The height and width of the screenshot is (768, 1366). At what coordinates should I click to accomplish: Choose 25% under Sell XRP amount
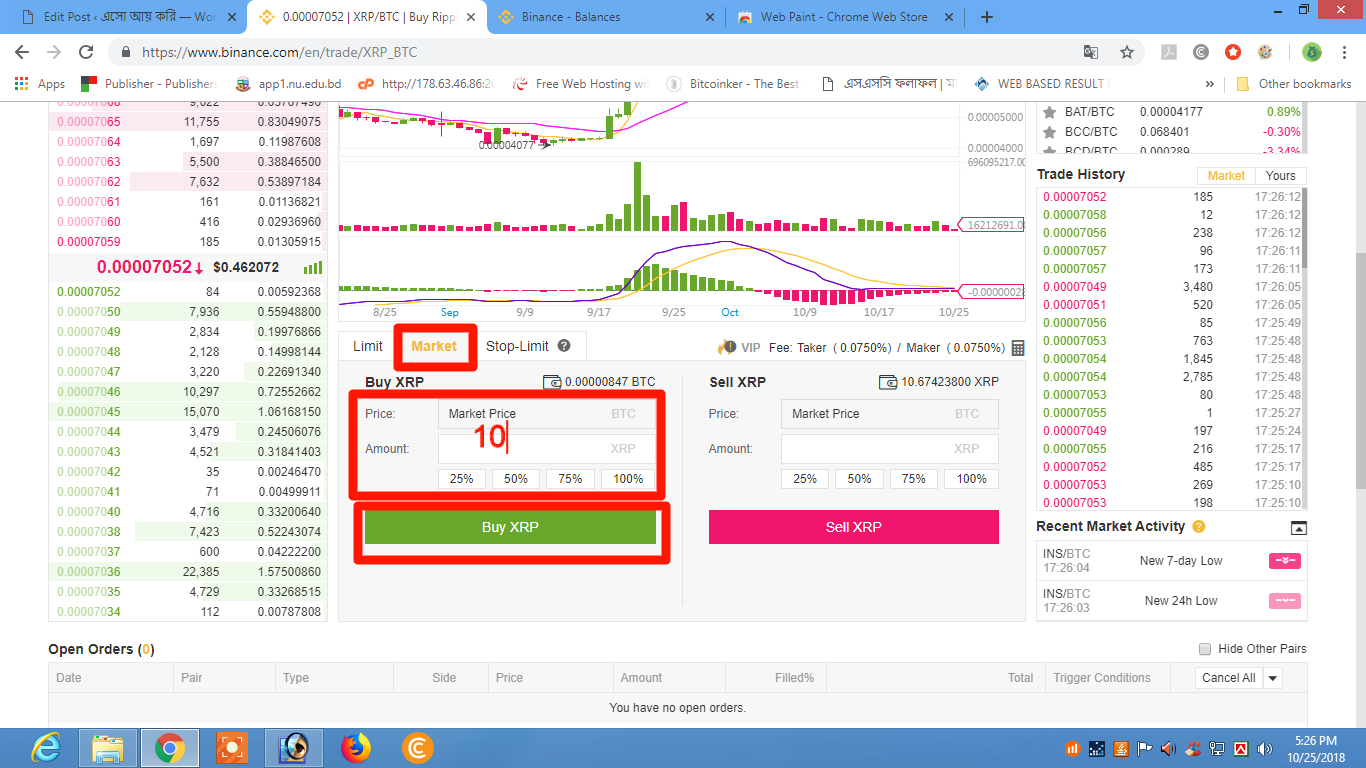tap(805, 479)
